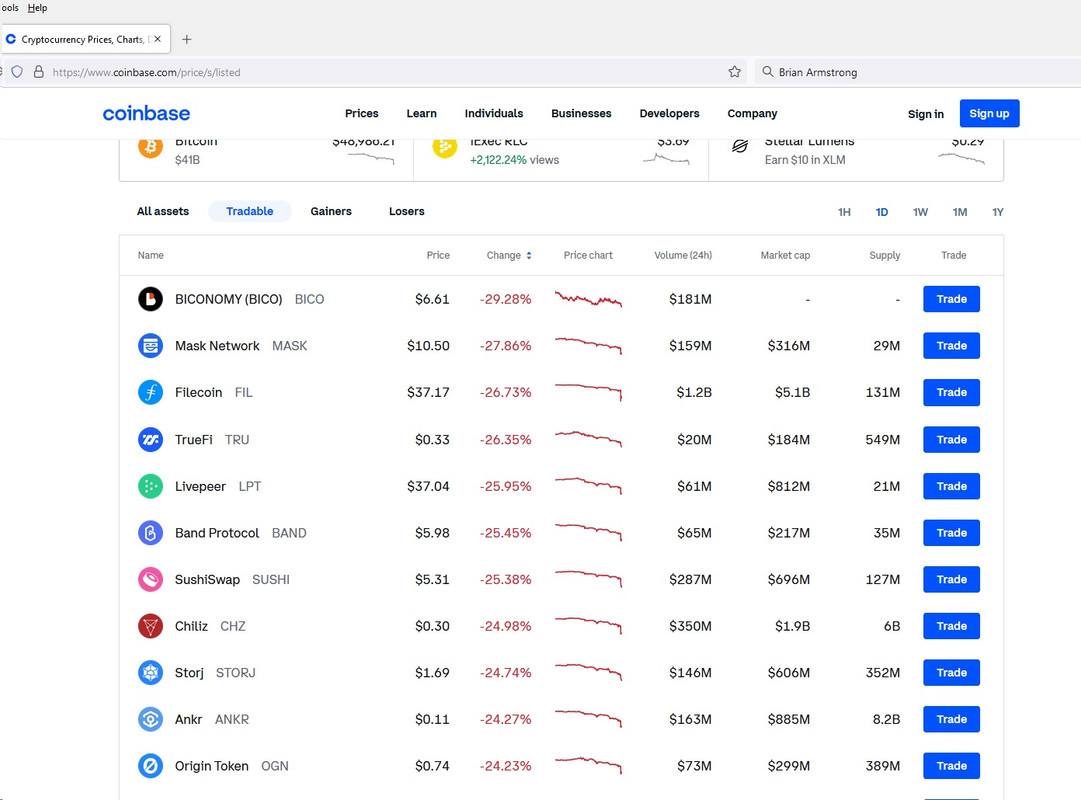
Task: Click Trade button for Mask Network
Action: click(x=951, y=346)
